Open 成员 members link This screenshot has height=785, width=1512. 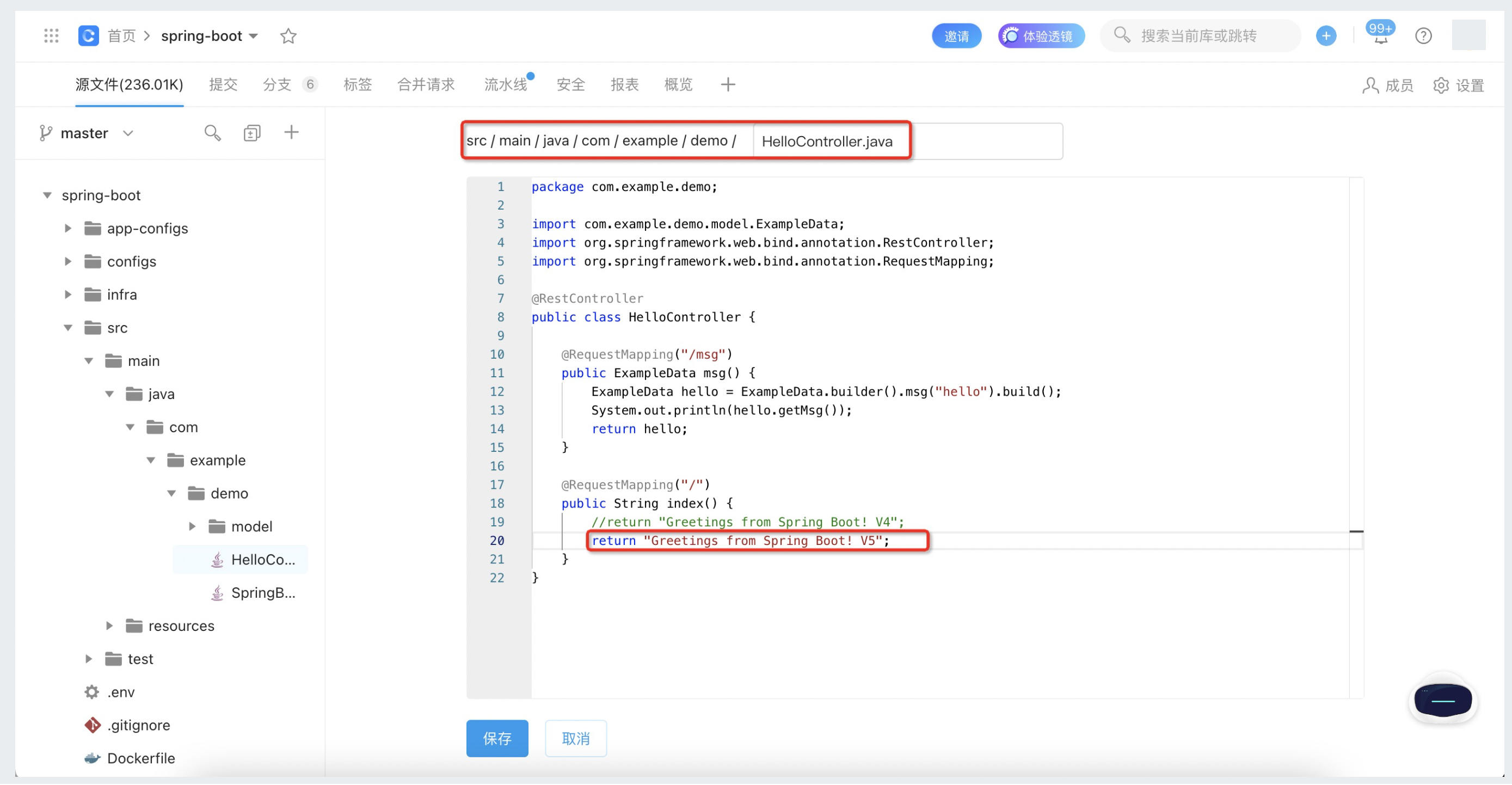click(1387, 85)
